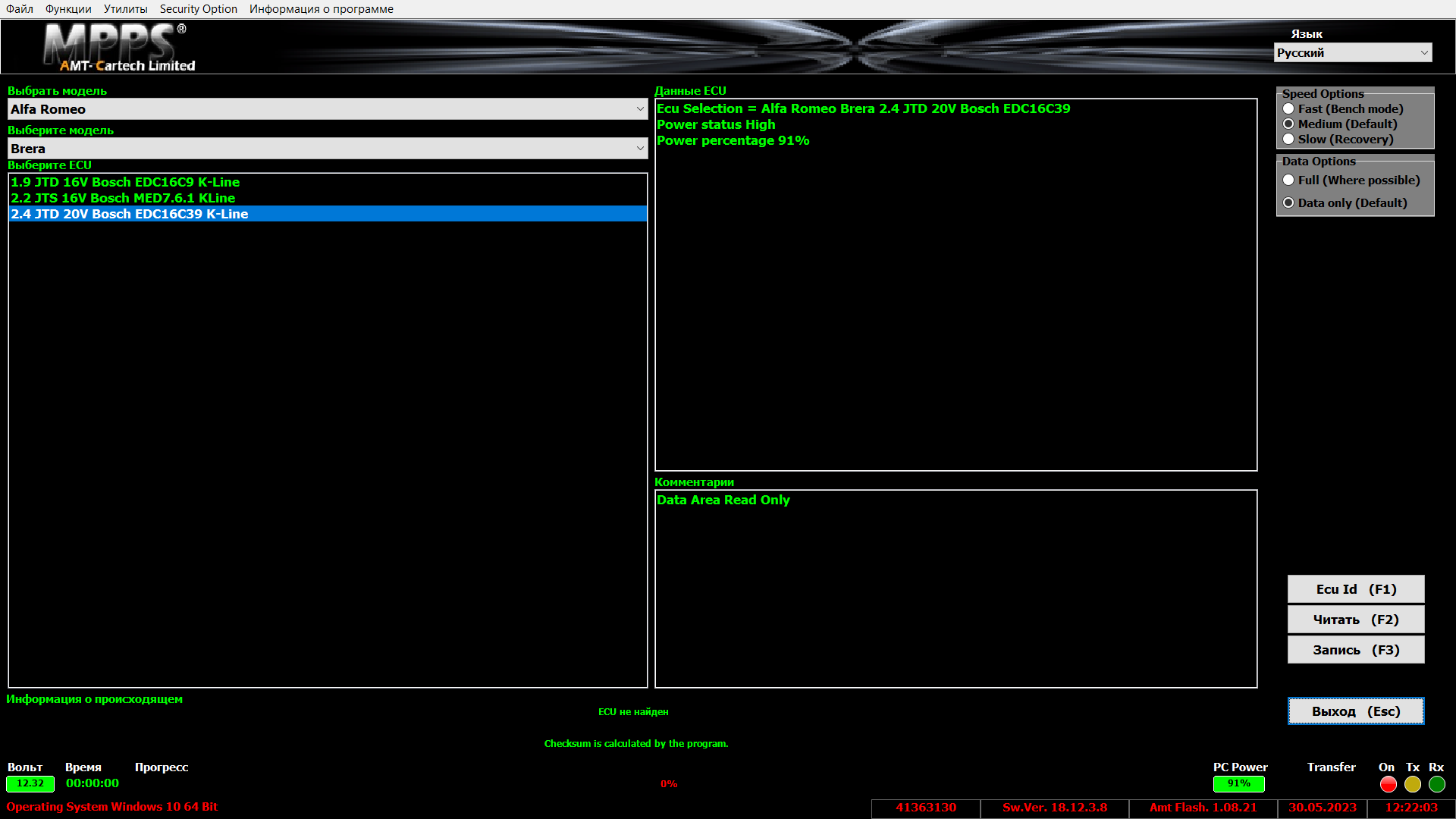1456x819 pixels.
Task: Open the Security Option menu
Action: 198,9
